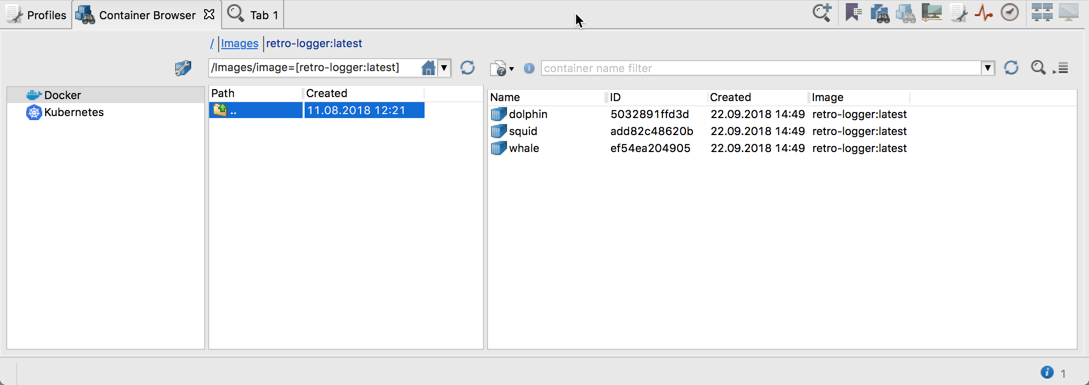
Task: Click the root slash breadcrumb link
Action: click(212, 43)
